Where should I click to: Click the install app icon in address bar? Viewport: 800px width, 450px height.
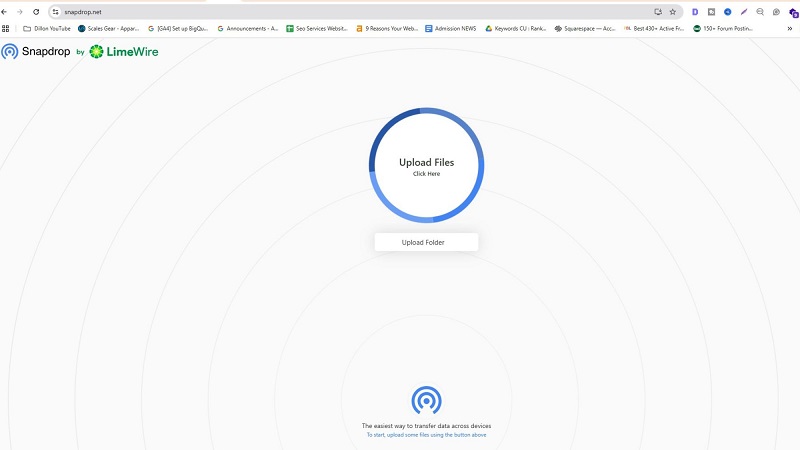tap(658, 11)
